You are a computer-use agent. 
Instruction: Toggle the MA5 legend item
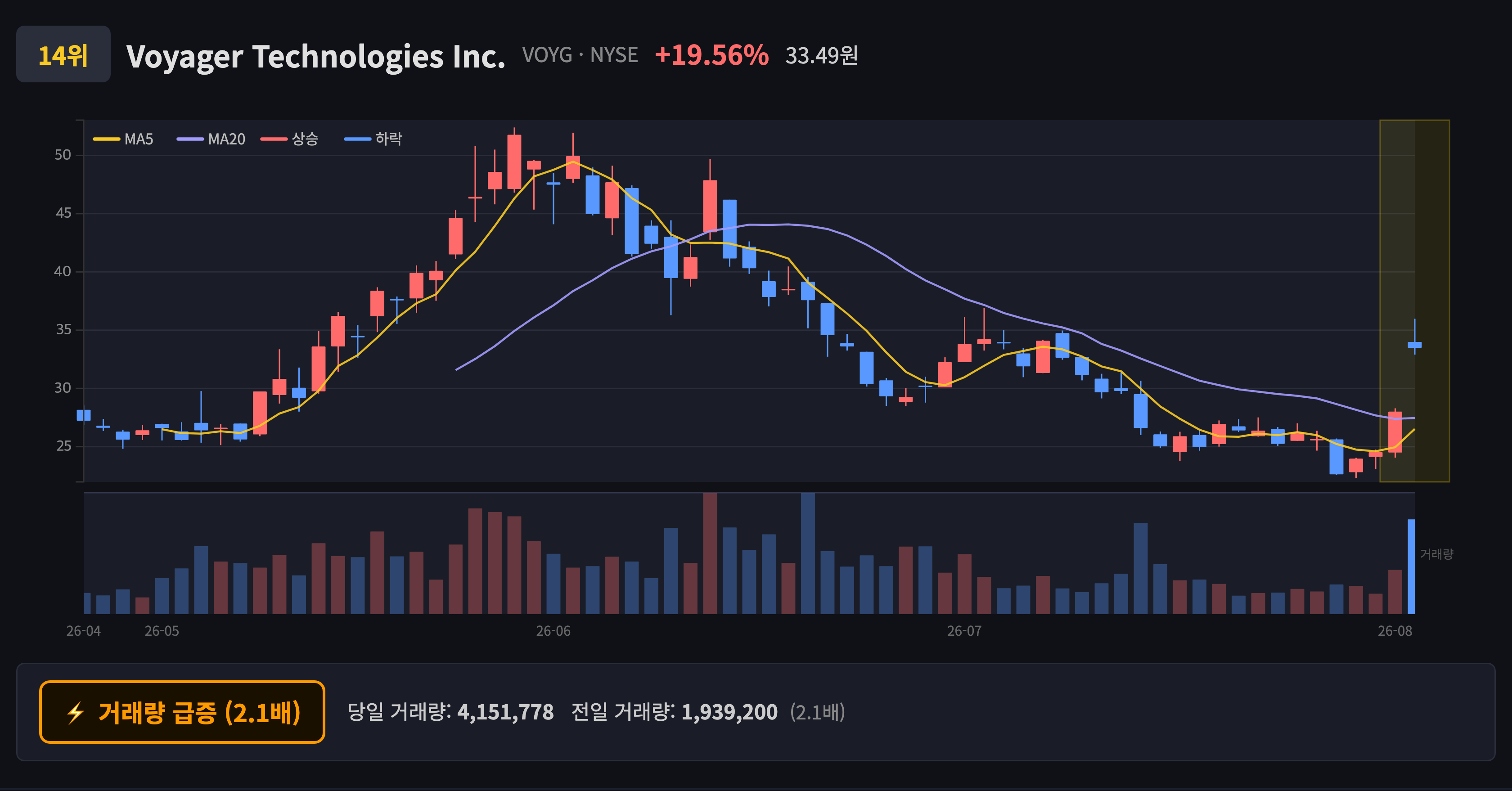(x=123, y=139)
